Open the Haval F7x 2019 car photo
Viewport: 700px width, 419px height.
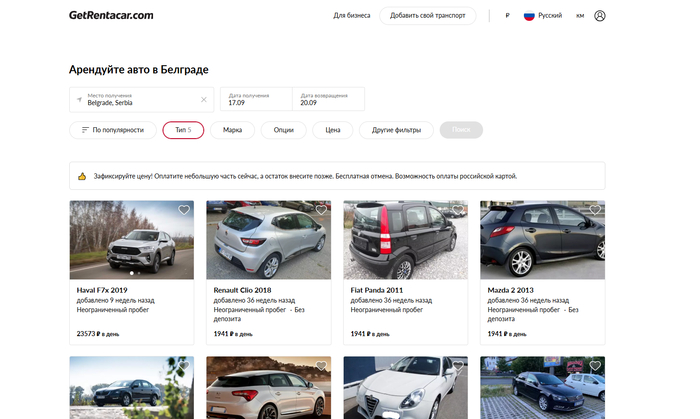(132, 240)
